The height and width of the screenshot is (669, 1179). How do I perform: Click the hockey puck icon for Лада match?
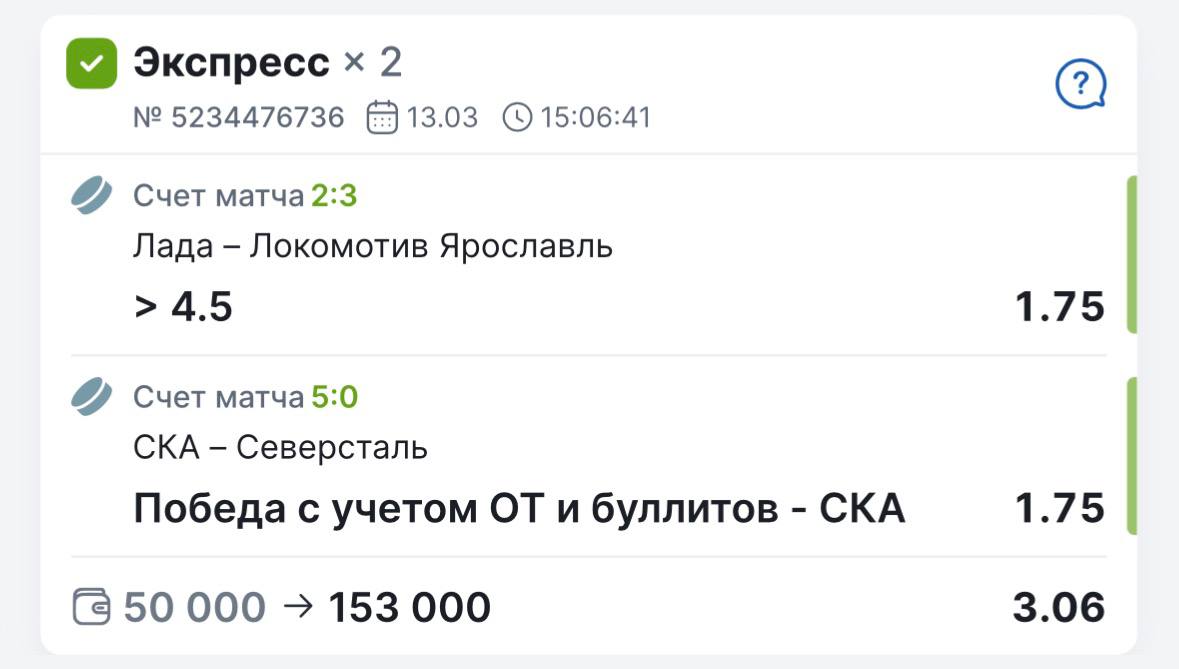click(93, 196)
